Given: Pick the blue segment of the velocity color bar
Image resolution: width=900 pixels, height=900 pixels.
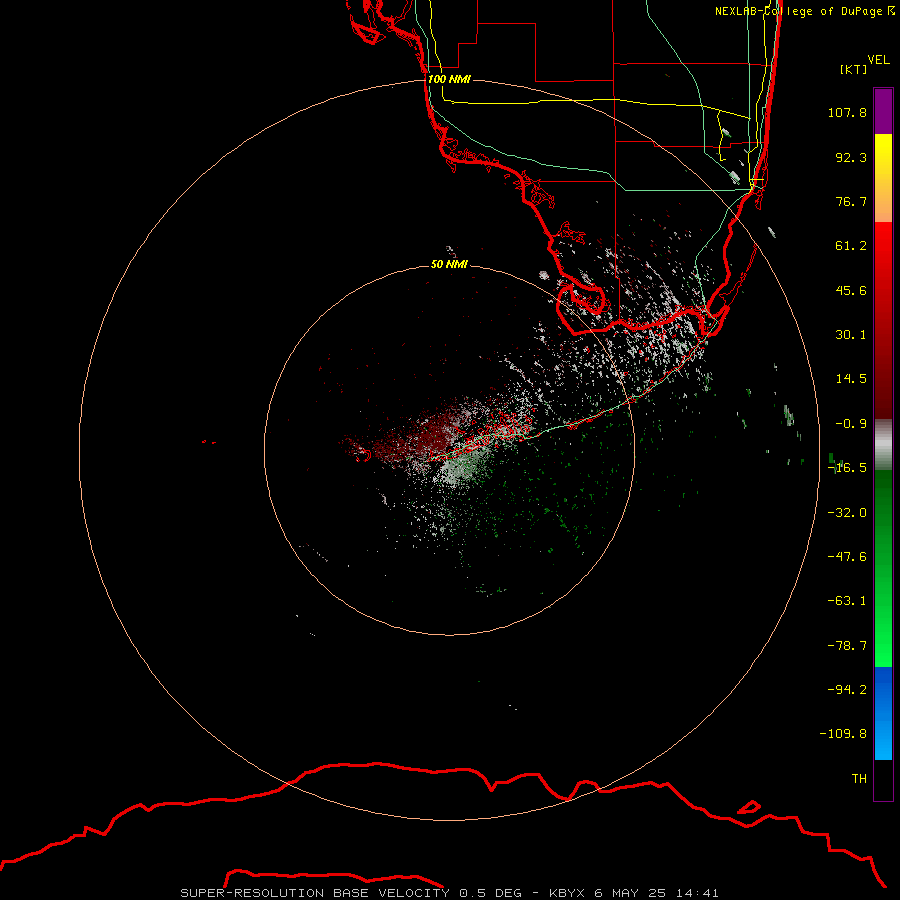Looking at the screenshot, I should [x=883, y=713].
